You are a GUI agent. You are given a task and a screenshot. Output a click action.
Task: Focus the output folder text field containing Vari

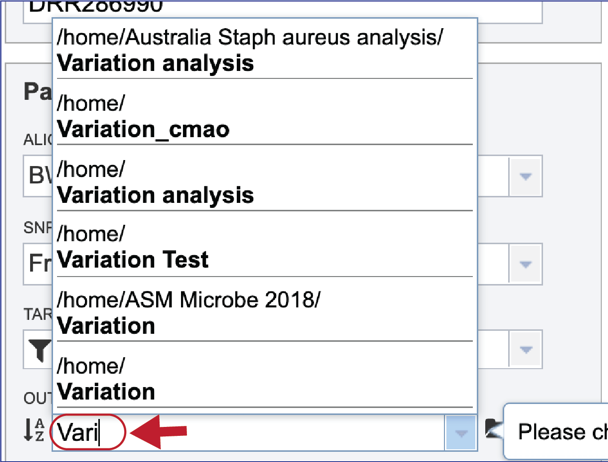point(248,433)
